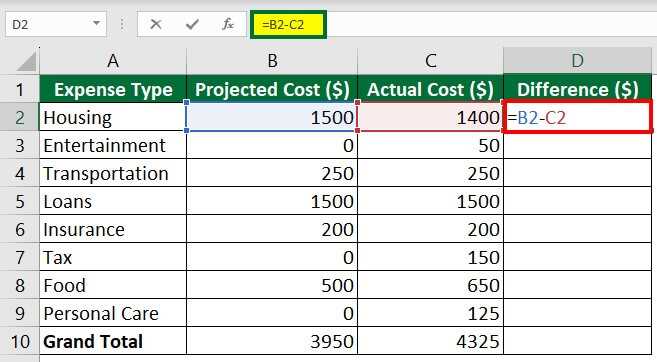Click Tax actual cost 150
The height and width of the screenshot is (362, 657).
click(x=430, y=257)
